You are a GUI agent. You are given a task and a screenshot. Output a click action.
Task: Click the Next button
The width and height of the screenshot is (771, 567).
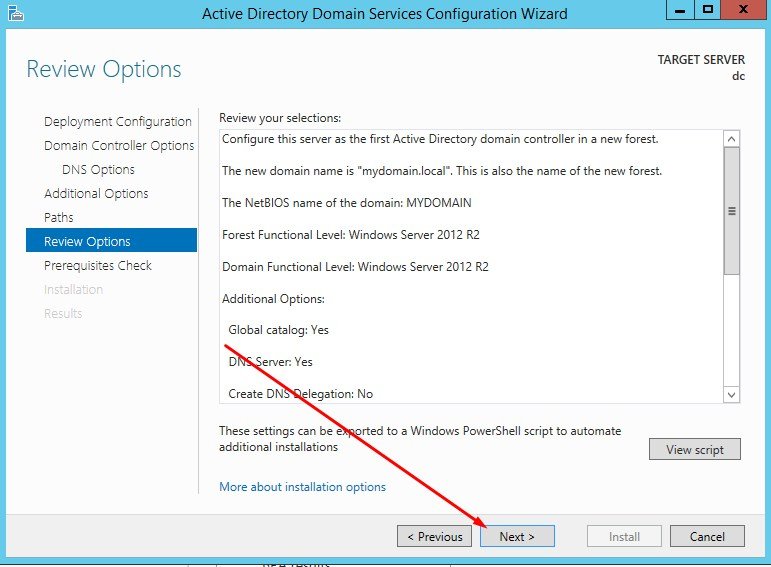pyautogui.click(x=517, y=536)
